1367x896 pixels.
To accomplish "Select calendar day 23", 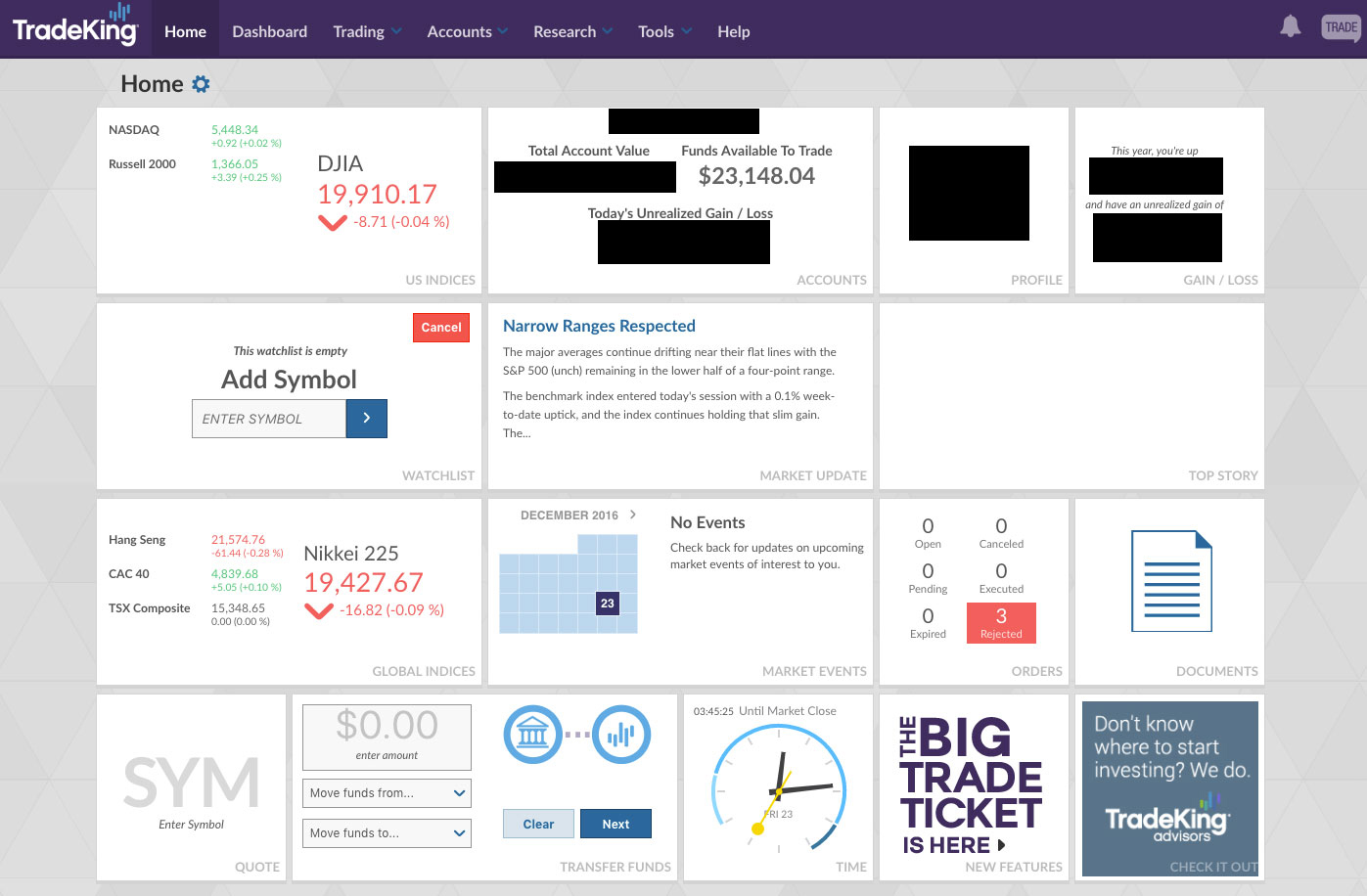I will click(608, 604).
